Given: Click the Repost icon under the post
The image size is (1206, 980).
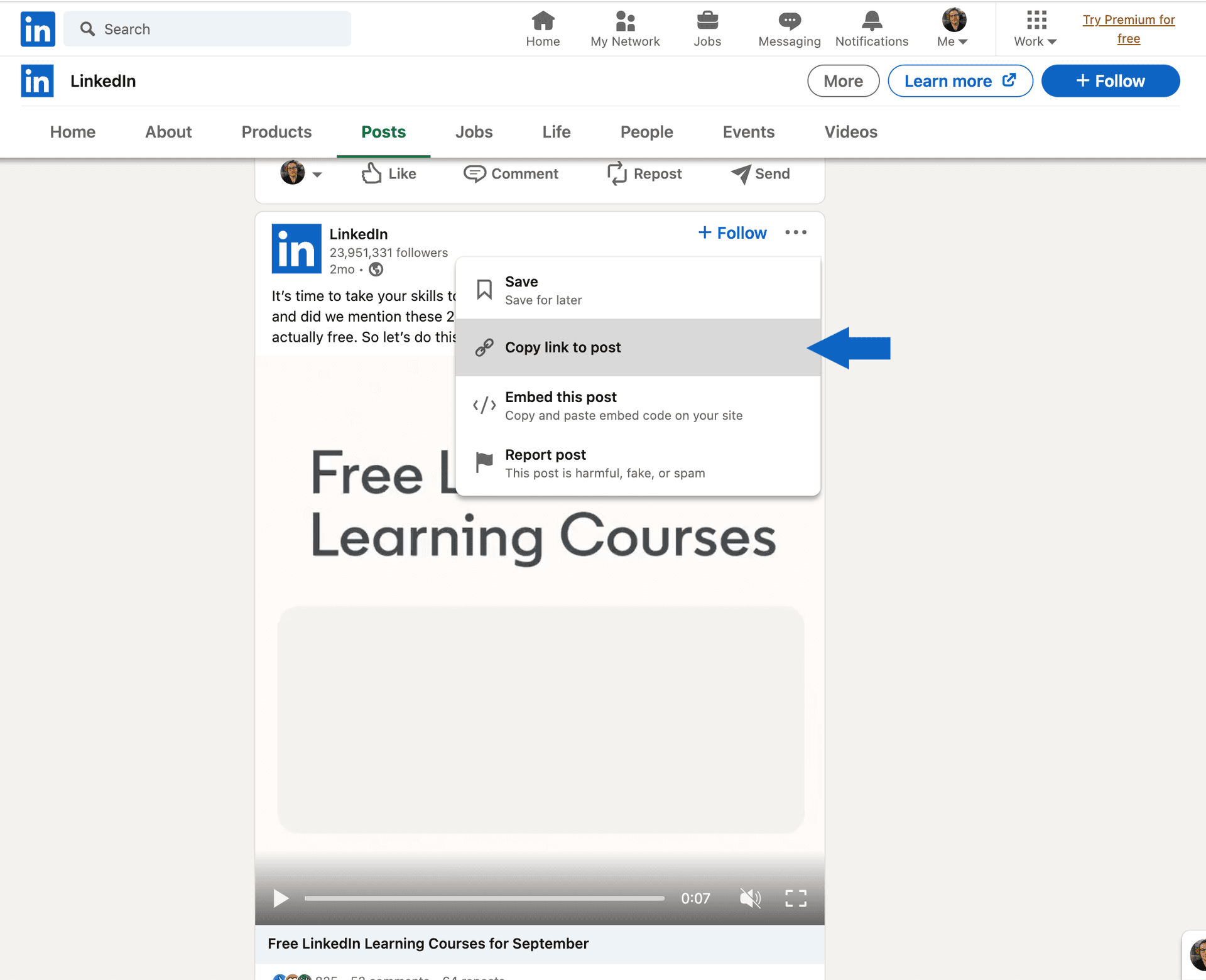Looking at the screenshot, I should [x=617, y=173].
